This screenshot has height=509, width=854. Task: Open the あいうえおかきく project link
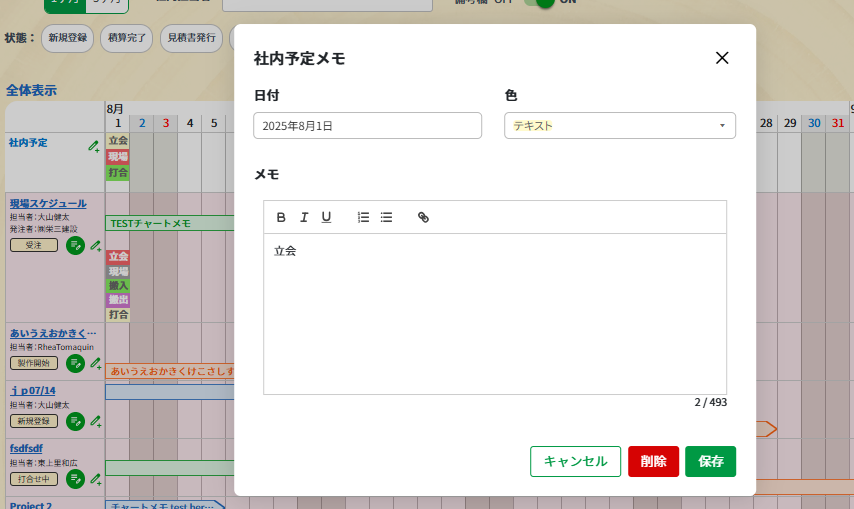(53, 333)
